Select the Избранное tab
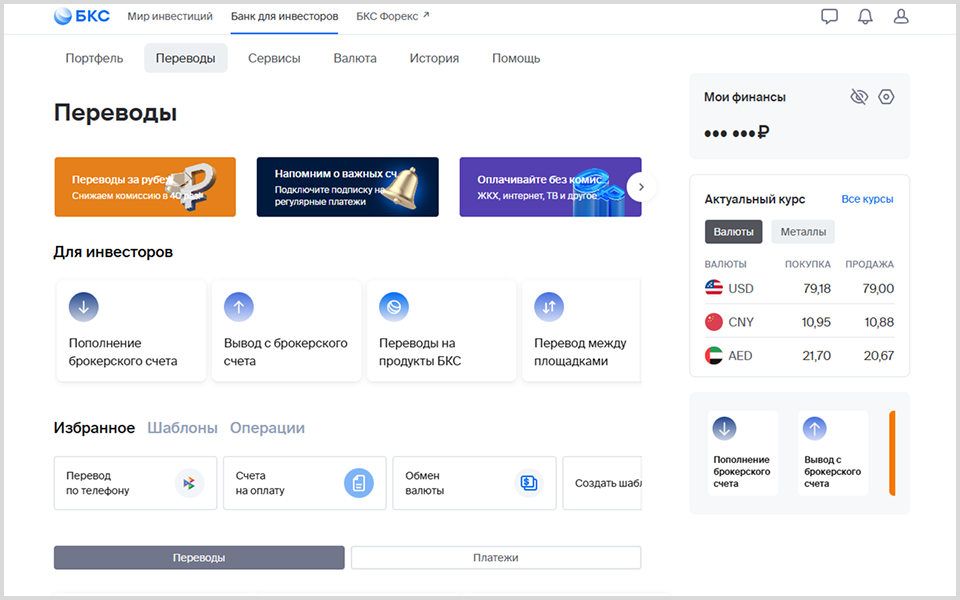Image resolution: width=960 pixels, height=600 pixels. 94,428
